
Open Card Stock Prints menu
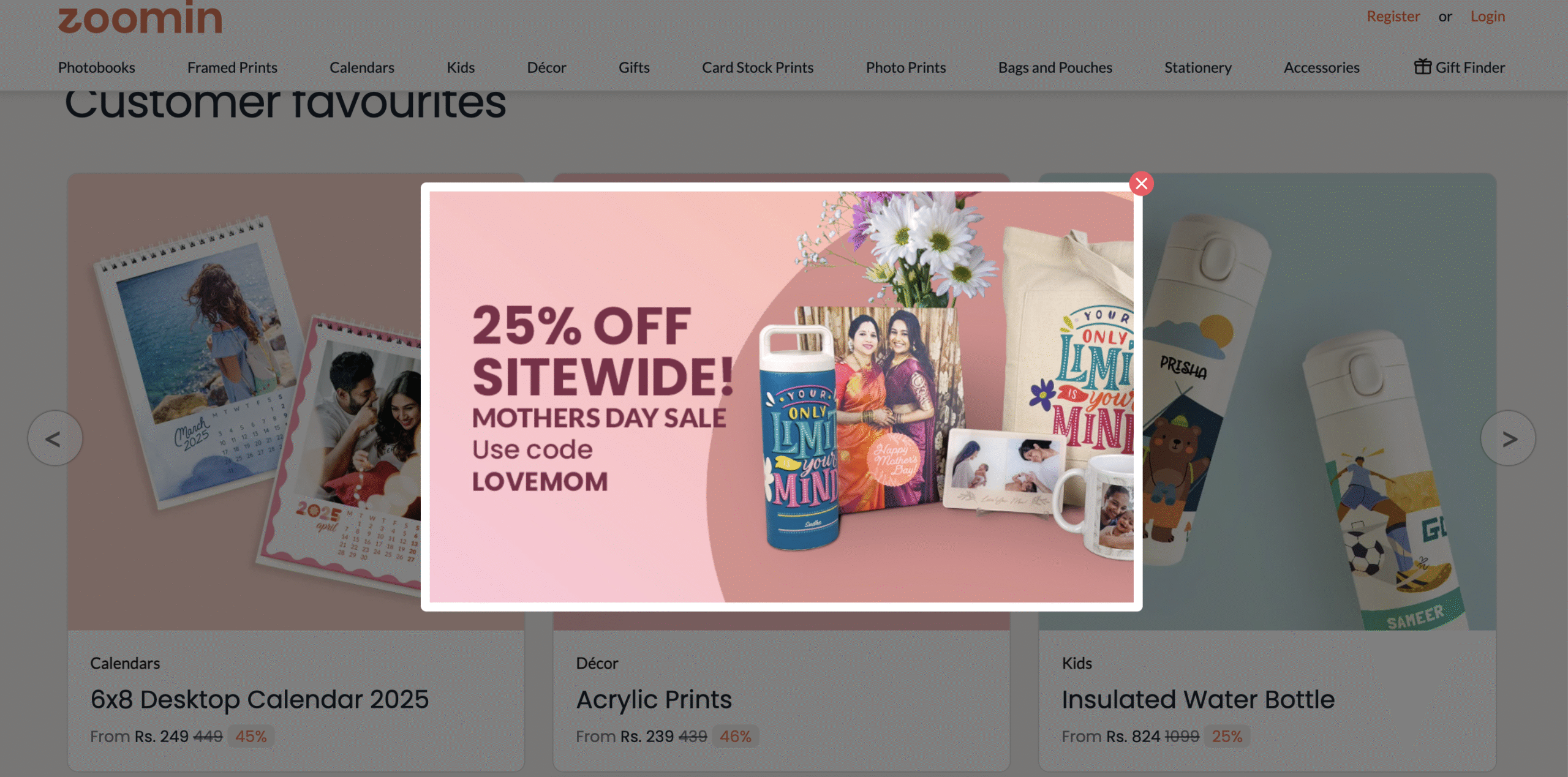pos(758,67)
